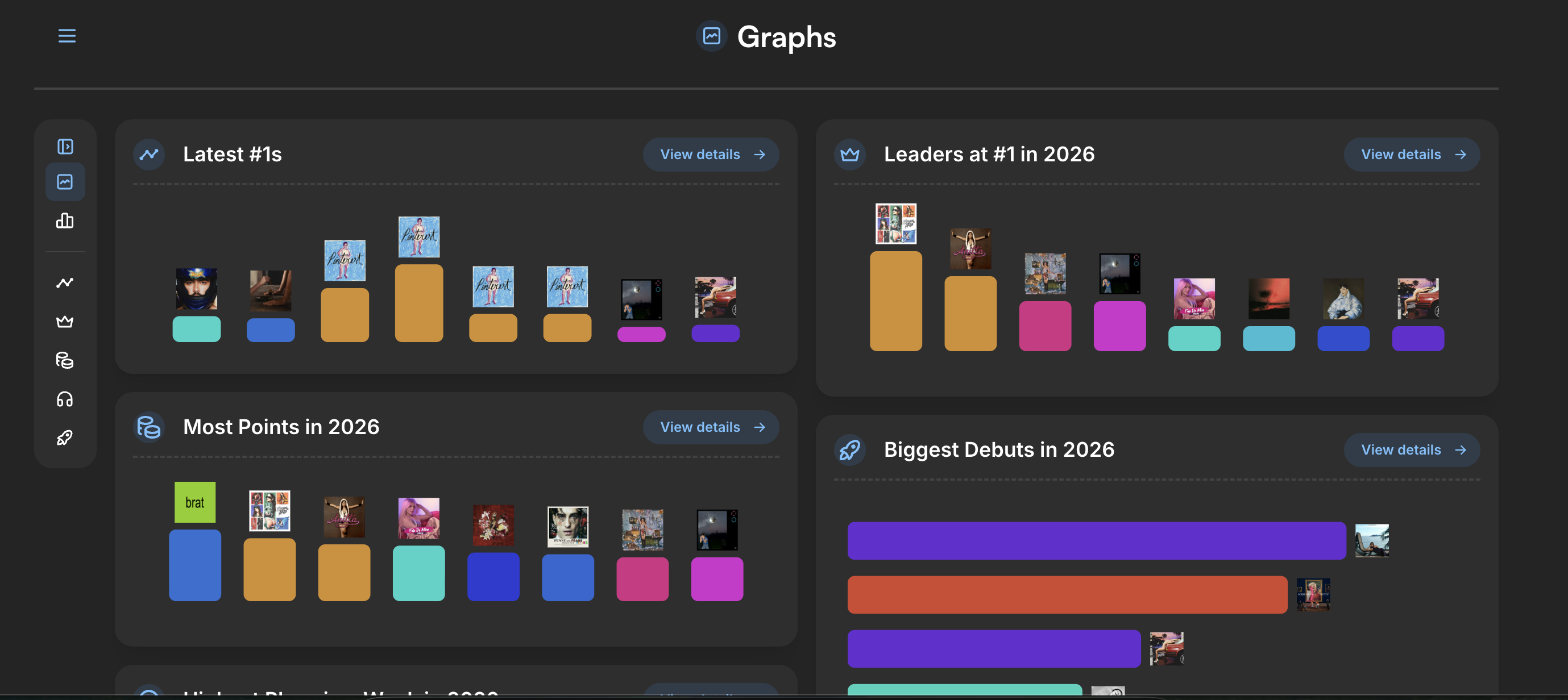Click the teal bar in Most Points chart
Viewport: 1568px width, 700px height.
click(x=419, y=573)
